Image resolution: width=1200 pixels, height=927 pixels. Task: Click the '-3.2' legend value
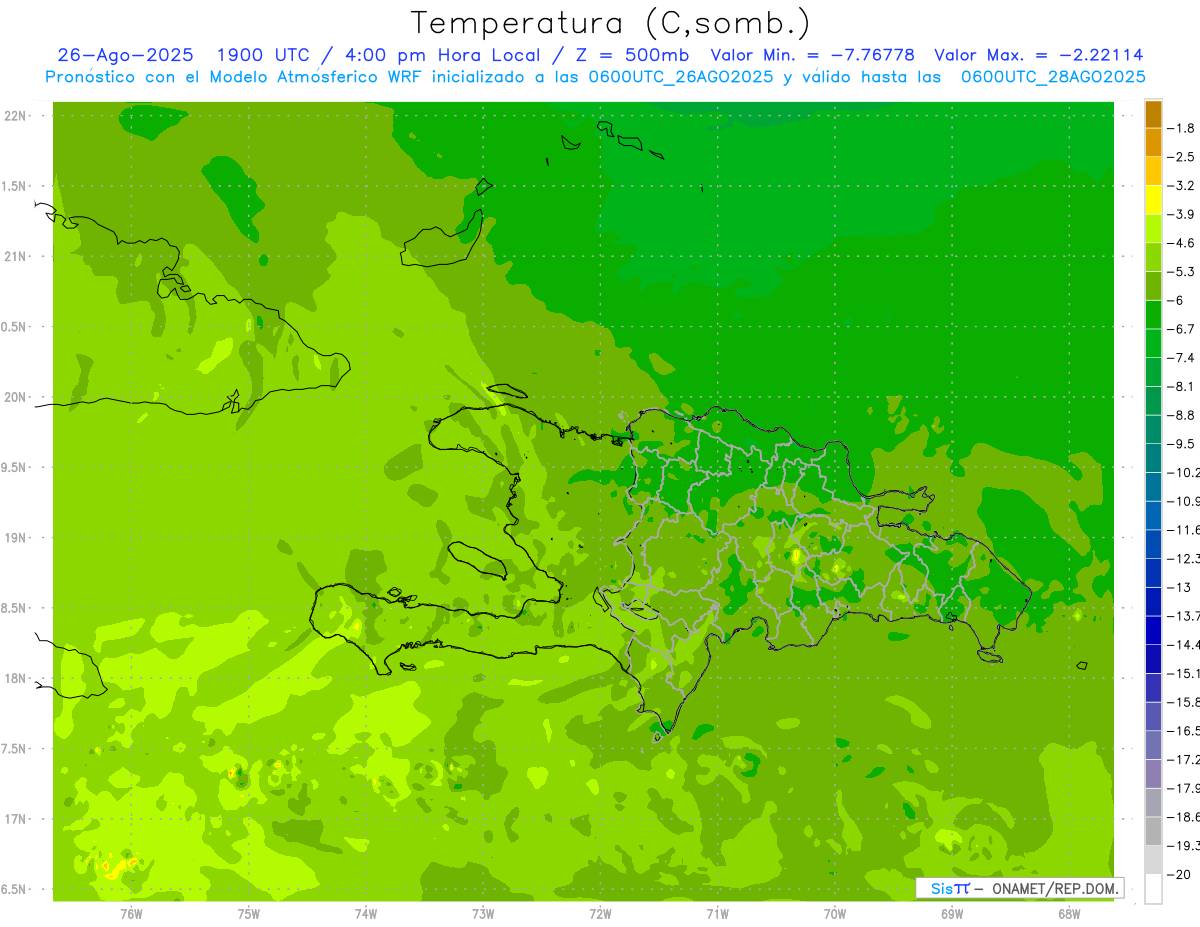pos(1182,186)
